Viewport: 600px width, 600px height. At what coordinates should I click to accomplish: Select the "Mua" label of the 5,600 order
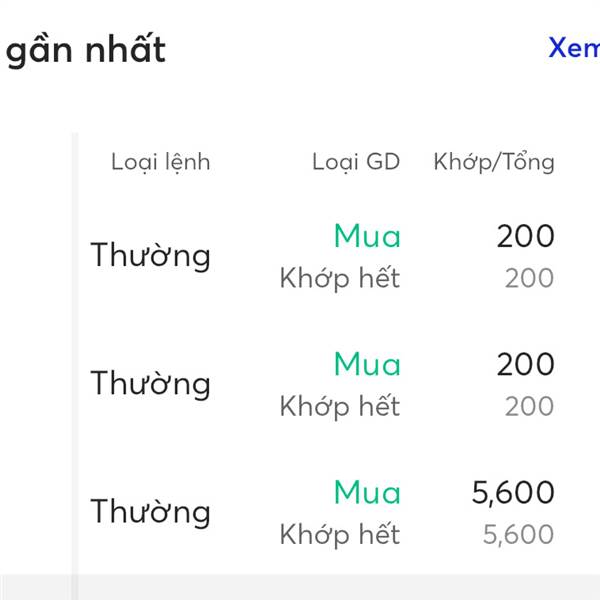click(367, 492)
